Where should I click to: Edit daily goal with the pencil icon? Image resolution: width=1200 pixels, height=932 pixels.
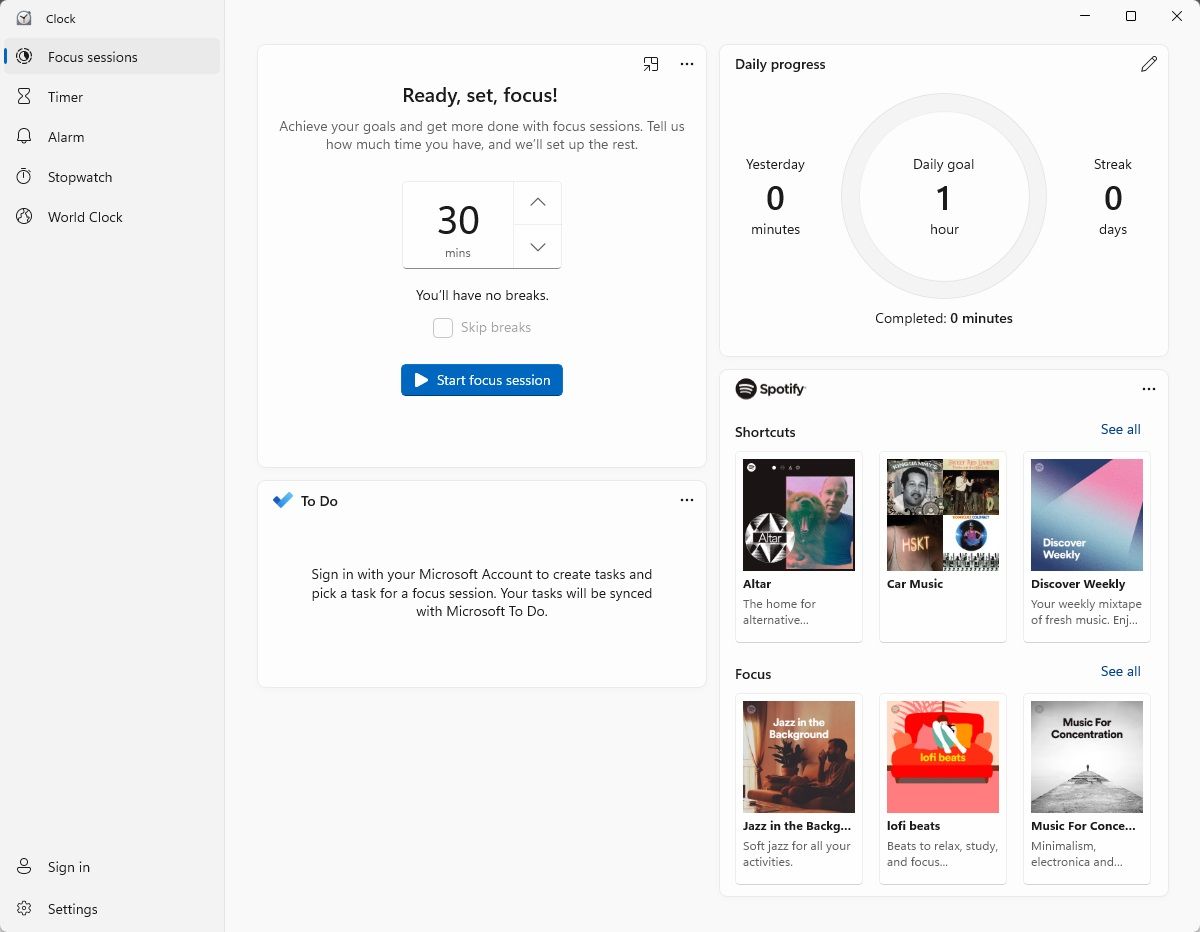click(1149, 64)
